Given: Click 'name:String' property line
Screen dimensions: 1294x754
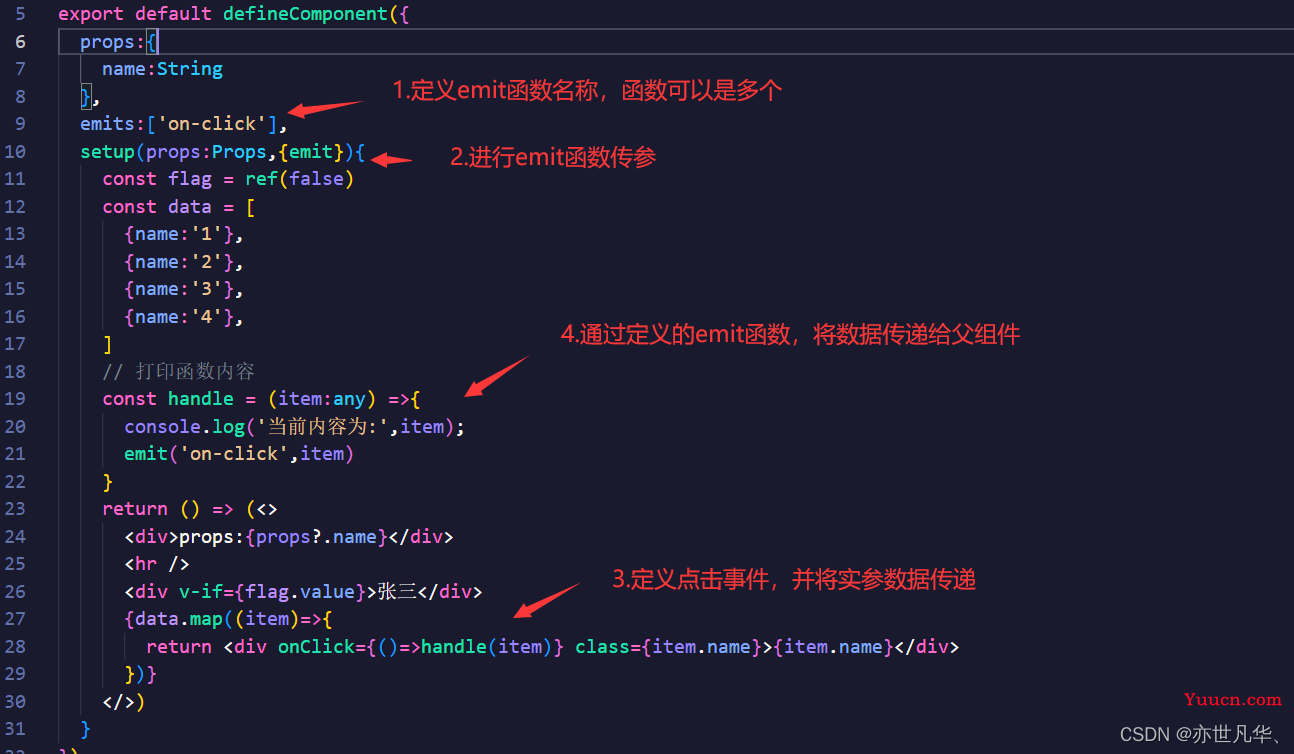Looking at the screenshot, I should click(x=162, y=69).
